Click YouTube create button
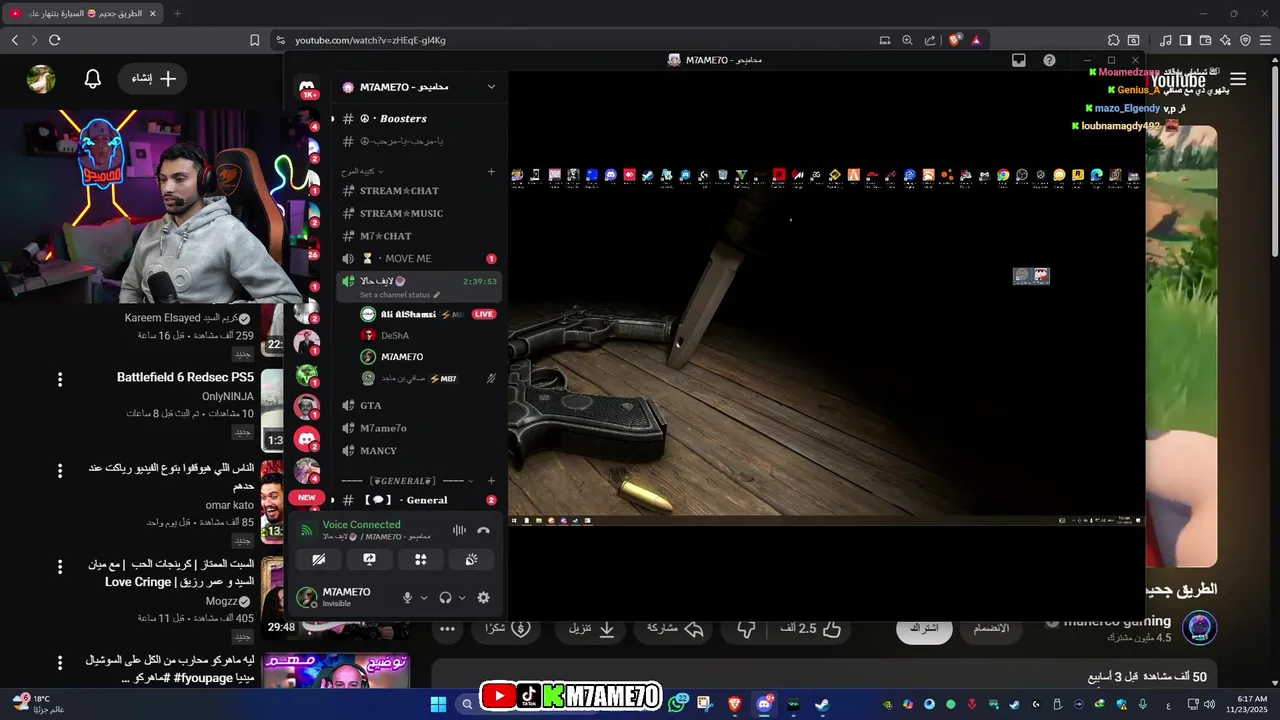 point(153,79)
